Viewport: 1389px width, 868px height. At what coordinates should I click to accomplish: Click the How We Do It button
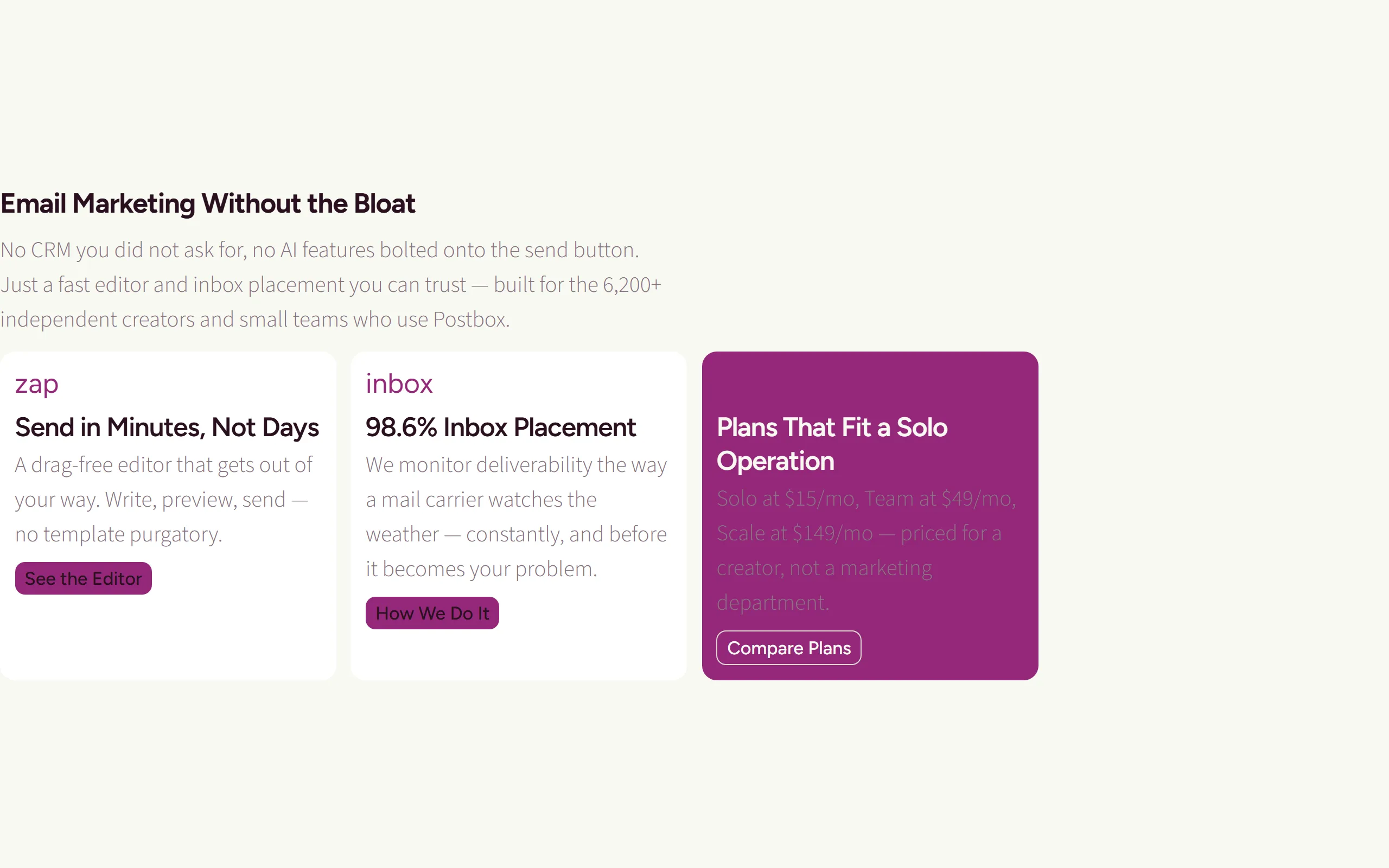tap(432, 613)
